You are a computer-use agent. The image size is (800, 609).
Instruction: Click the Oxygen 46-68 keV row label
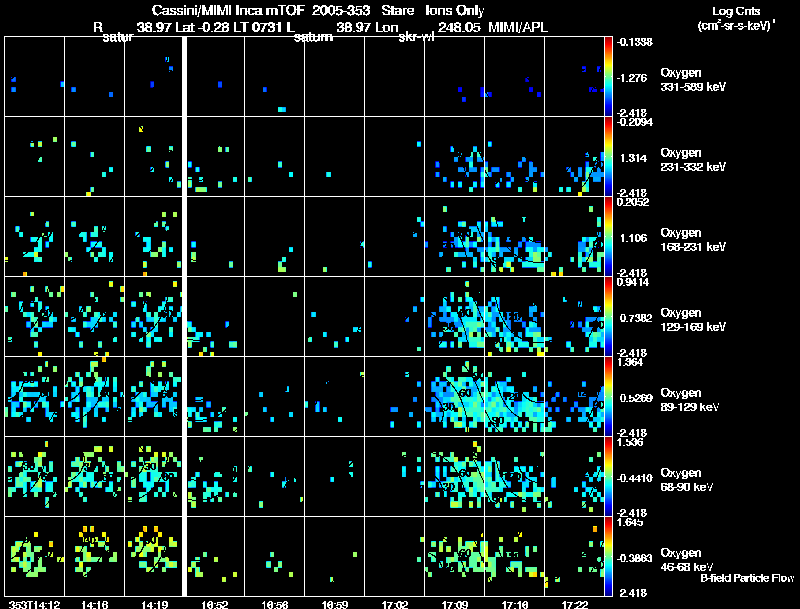point(687,560)
